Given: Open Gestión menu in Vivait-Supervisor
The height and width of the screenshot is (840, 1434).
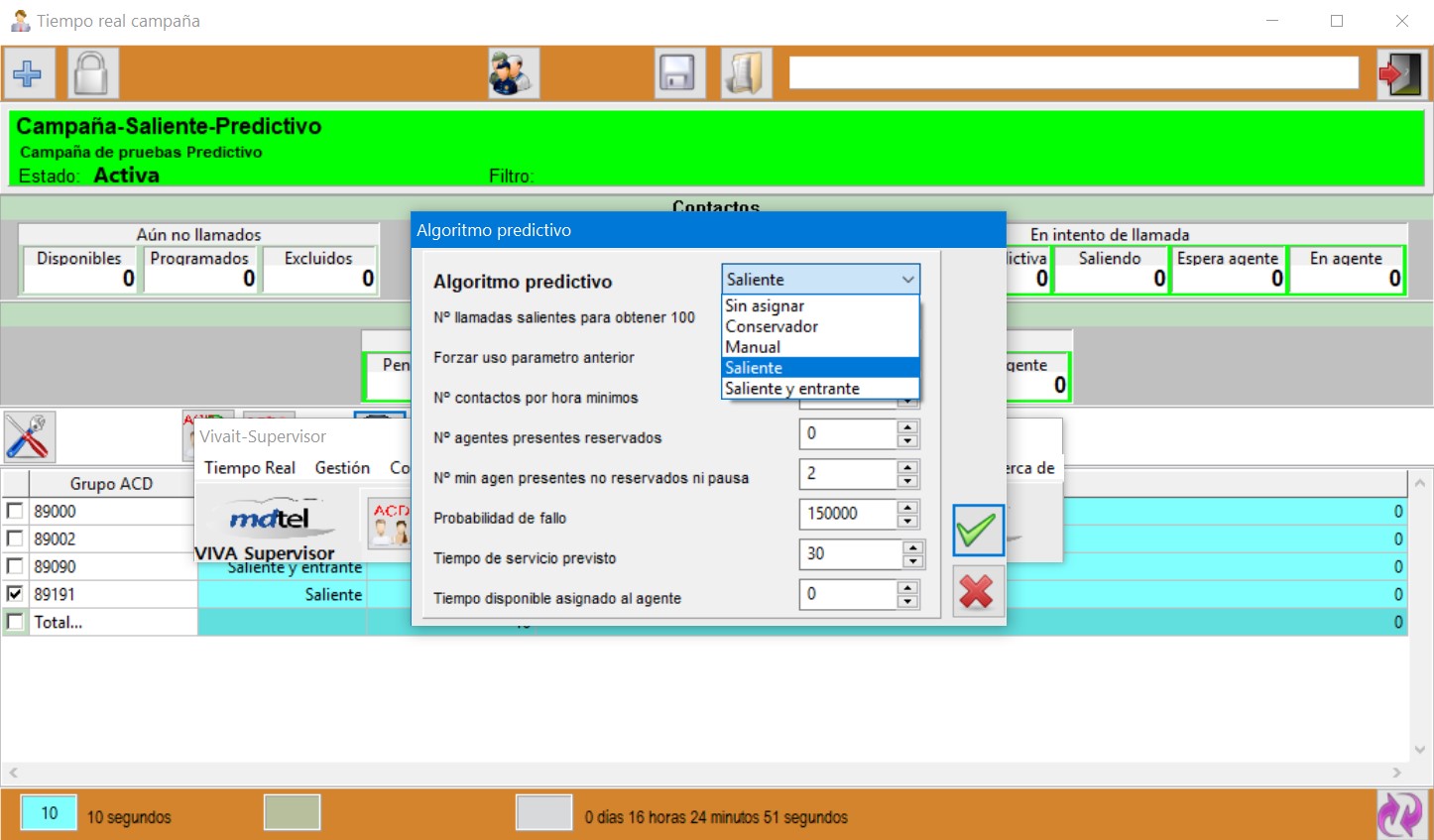Looking at the screenshot, I should click(x=342, y=468).
